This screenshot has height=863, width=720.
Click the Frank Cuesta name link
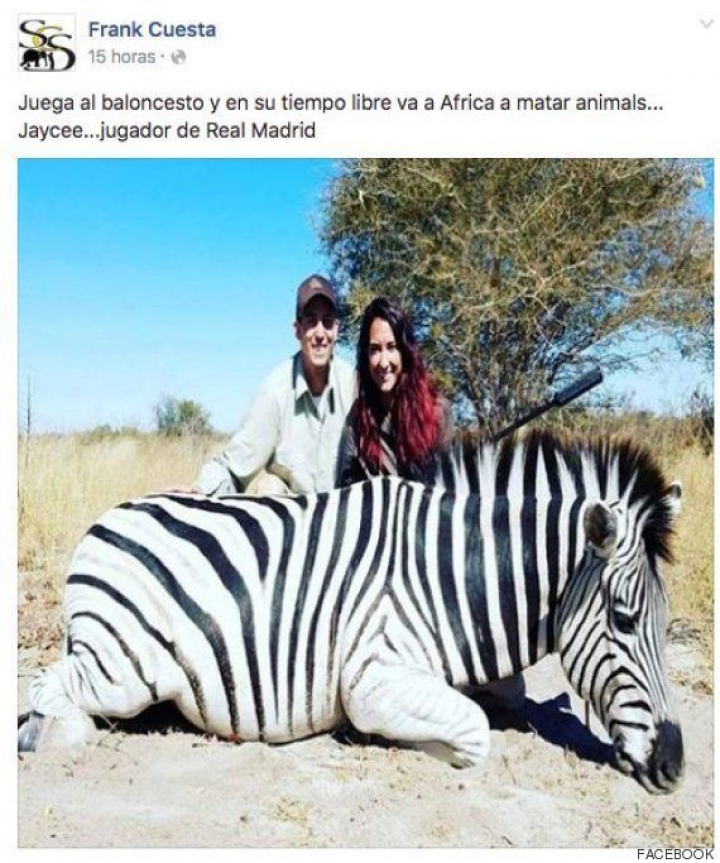pyautogui.click(x=152, y=30)
